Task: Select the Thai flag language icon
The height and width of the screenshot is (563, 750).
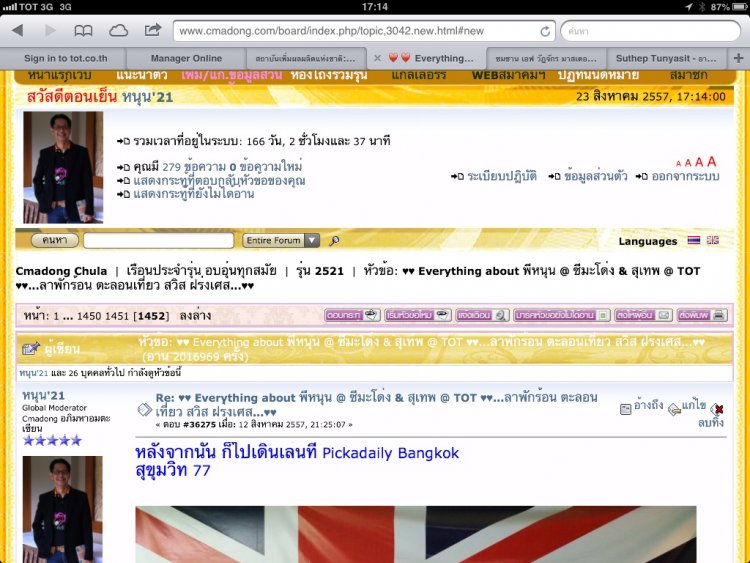Action: 694,240
